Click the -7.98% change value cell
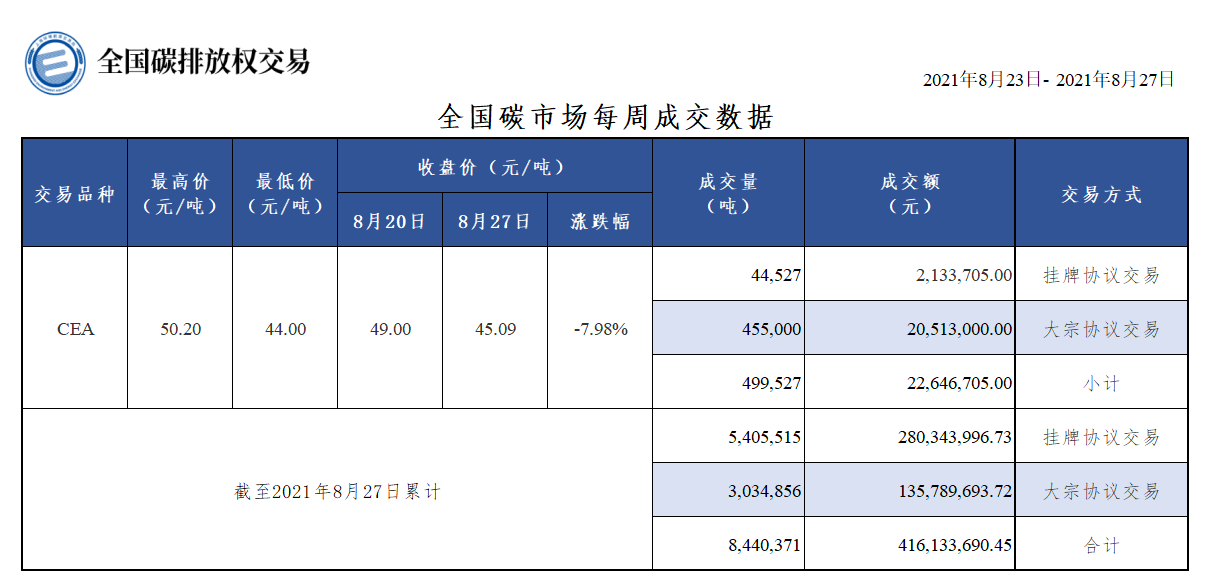1215x588 pixels. 600,329
